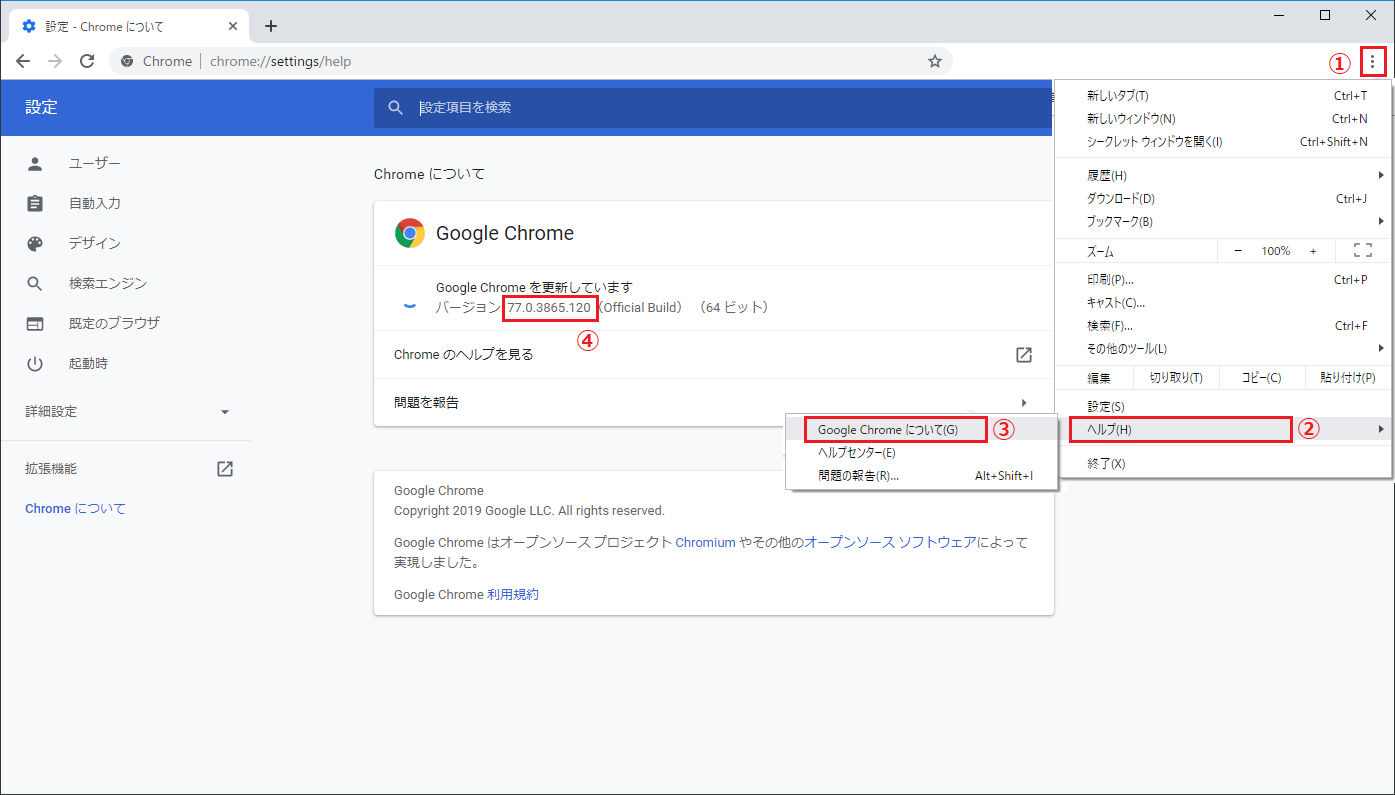1395x795 pixels.
Task: Open the 問題を報告 submenu arrow
Action: [1023, 401]
